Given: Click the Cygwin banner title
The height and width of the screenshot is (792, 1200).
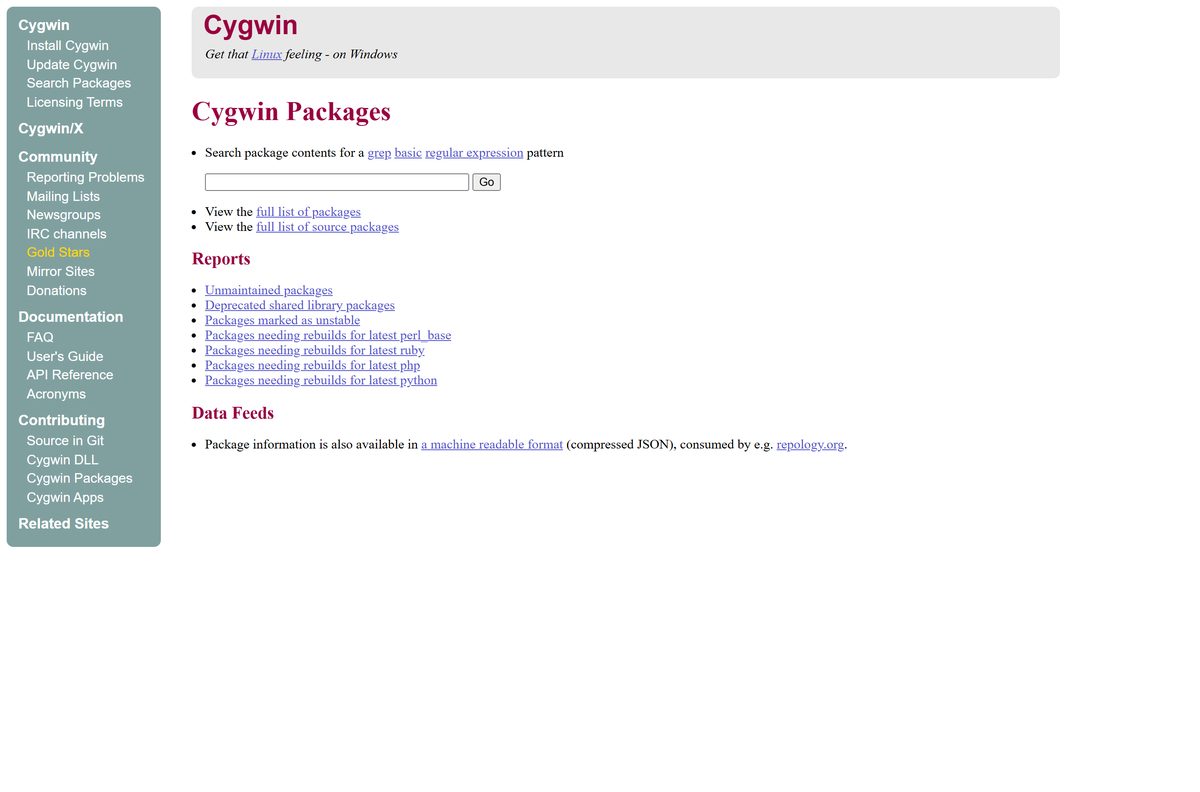Looking at the screenshot, I should click(250, 26).
